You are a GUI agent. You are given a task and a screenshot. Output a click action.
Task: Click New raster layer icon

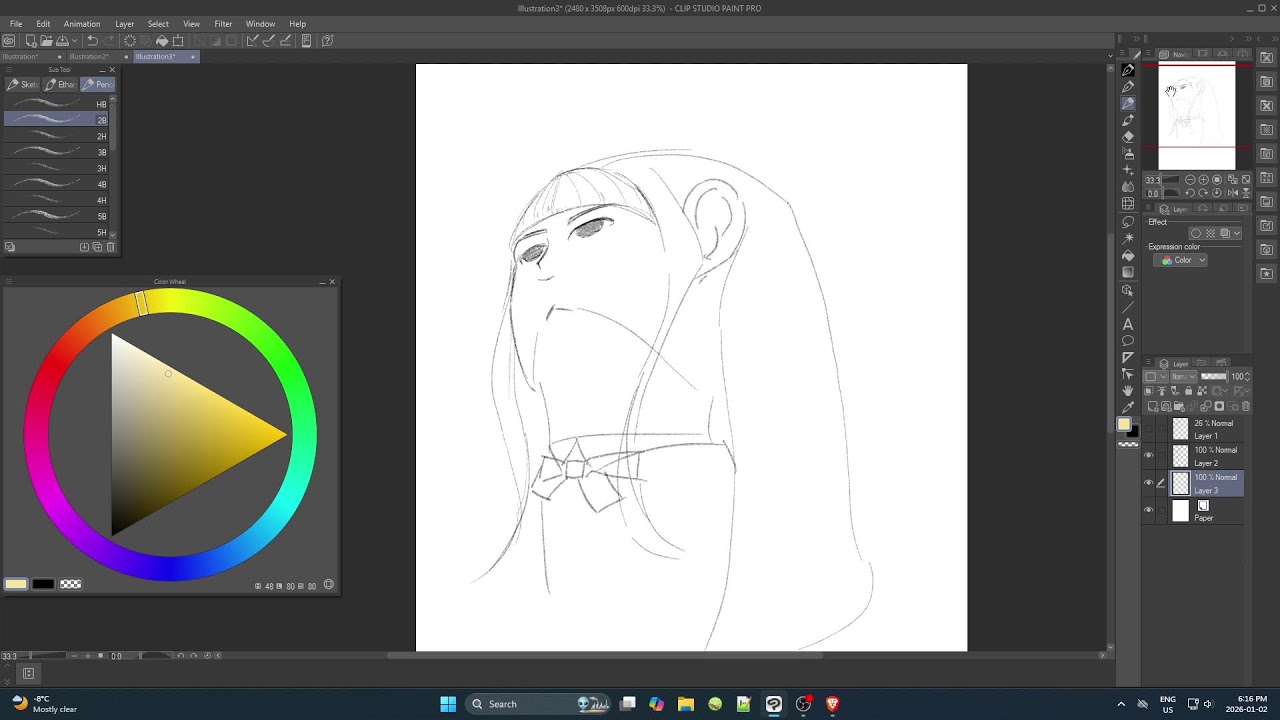click(1153, 407)
